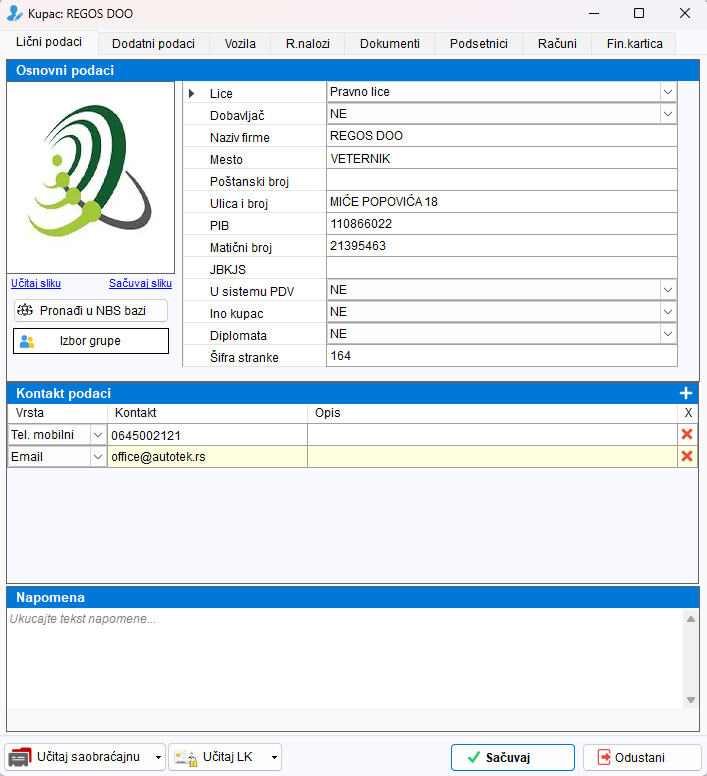Click the Učitaj sliku link
Viewport: 707px width, 776px height.
click(36, 284)
